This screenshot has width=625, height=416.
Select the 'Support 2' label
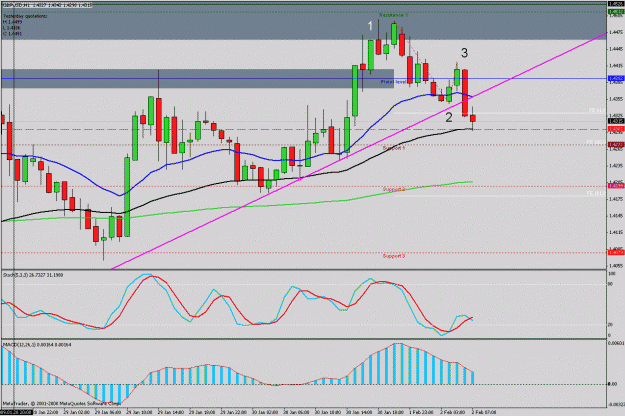click(394, 189)
